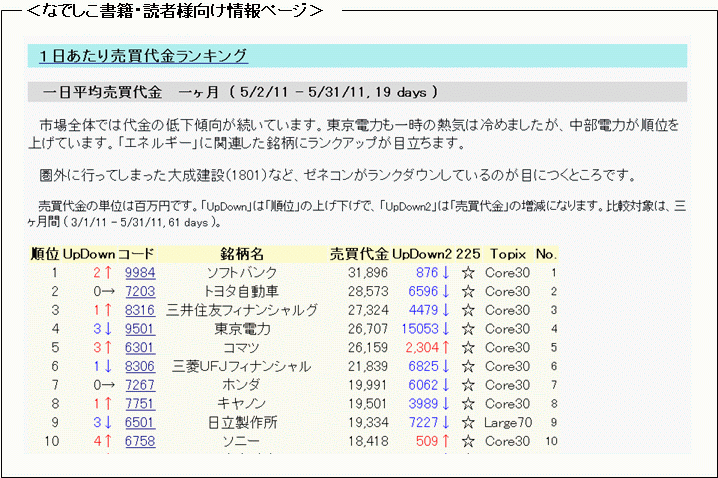Click the なでしこ書籍・読者様向け情報ページ frame title
718x478 pixels.
pos(175,10)
